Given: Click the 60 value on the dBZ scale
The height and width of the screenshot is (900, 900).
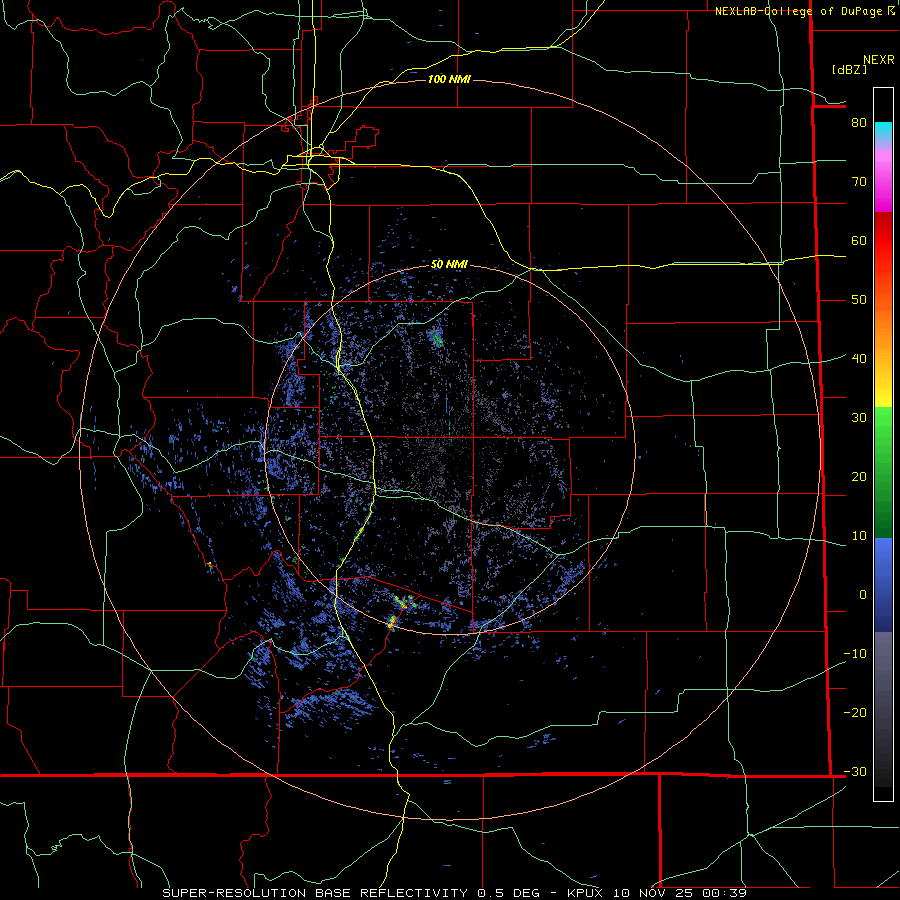Looking at the screenshot, I should coord(859,240).
